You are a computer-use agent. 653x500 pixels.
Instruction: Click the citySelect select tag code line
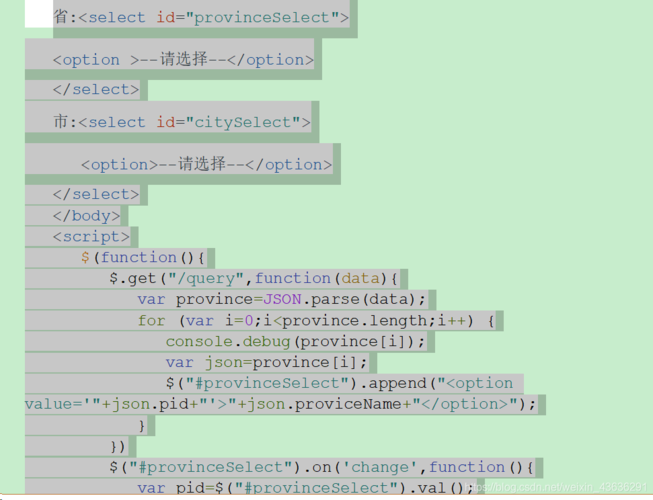point(182,122)
